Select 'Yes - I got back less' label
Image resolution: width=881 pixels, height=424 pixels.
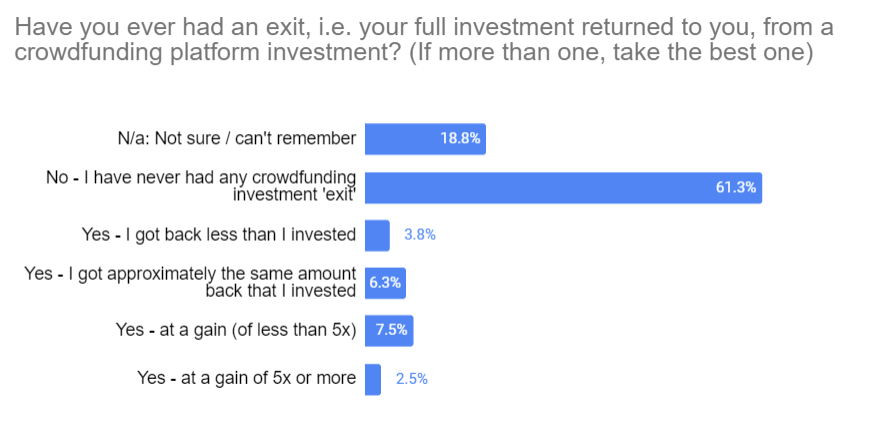tap(219, 235)
